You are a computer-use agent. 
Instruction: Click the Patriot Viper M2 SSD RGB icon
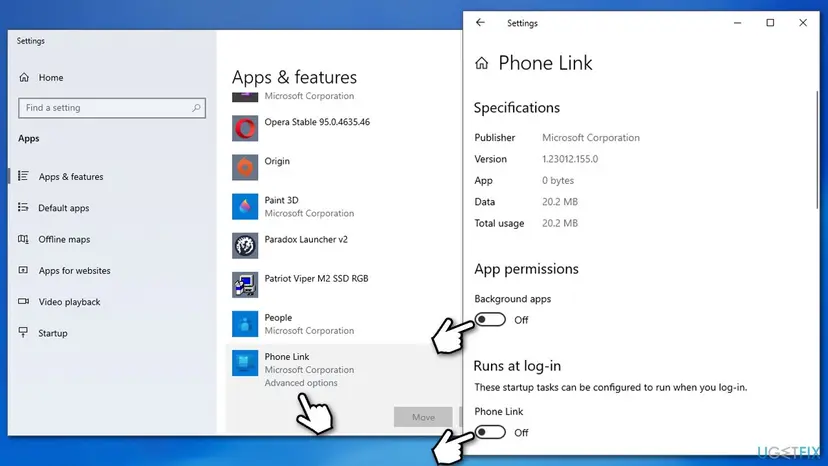click(245, 285)
